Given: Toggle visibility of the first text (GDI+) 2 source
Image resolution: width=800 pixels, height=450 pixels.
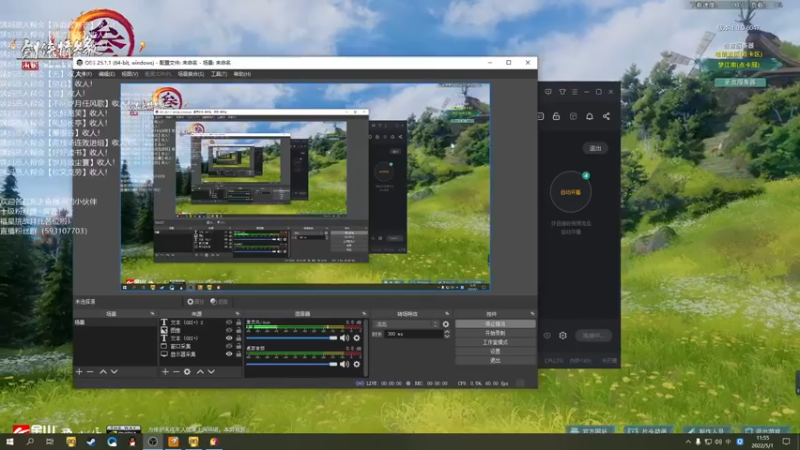Looking at the screenshot, I should point(229,322).
